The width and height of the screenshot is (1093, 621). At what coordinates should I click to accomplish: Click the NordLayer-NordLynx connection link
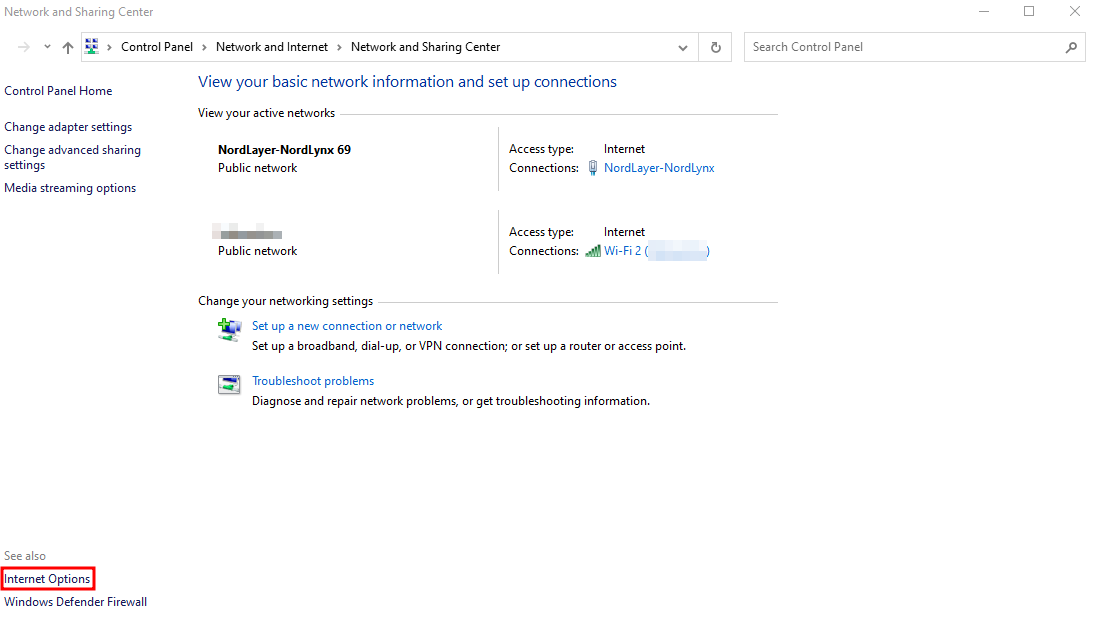(659, 167)
